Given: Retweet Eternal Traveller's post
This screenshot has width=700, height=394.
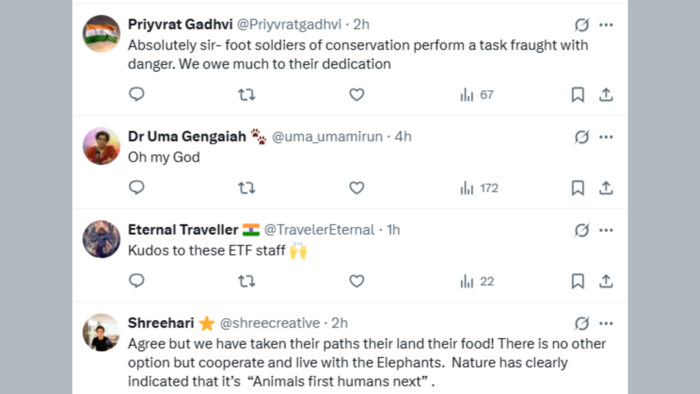Looking at the screenshot, I should click(x=246, y=281).
